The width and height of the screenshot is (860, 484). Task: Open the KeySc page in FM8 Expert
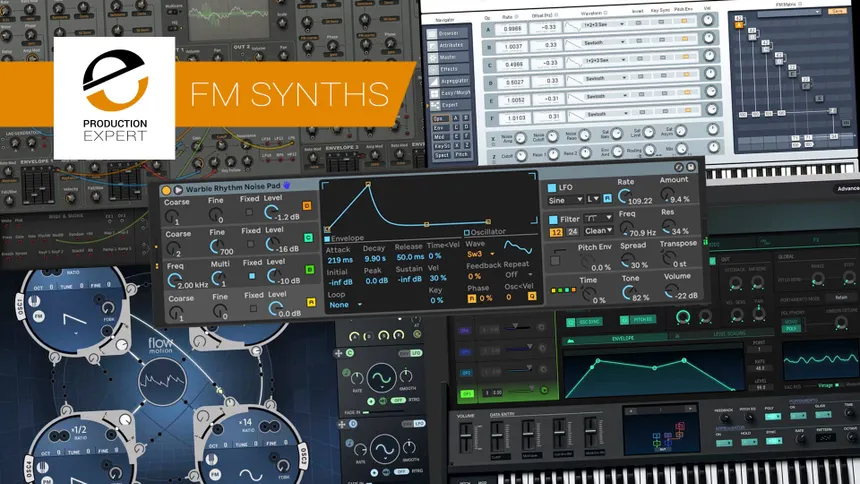tap(442, 146)
